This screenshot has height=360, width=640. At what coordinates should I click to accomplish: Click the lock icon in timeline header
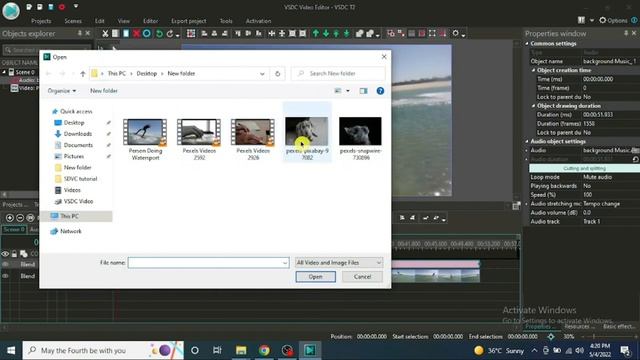pyautogui.click(x=14, y=254)
